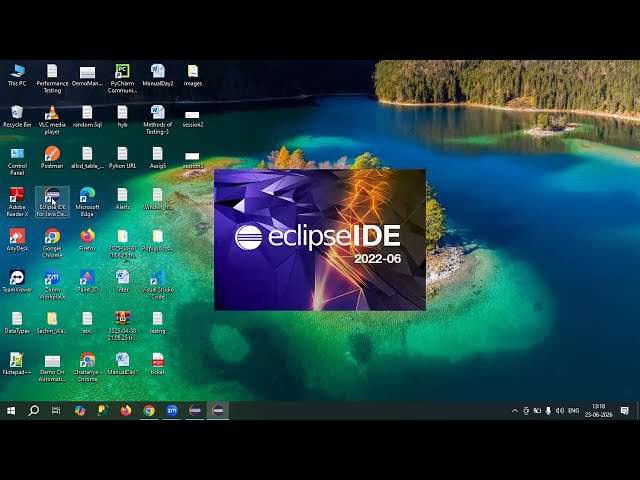This screenshot has height=480, width=640.
Task: Open Firefox from the taskbar
Action: coord(126,411)
